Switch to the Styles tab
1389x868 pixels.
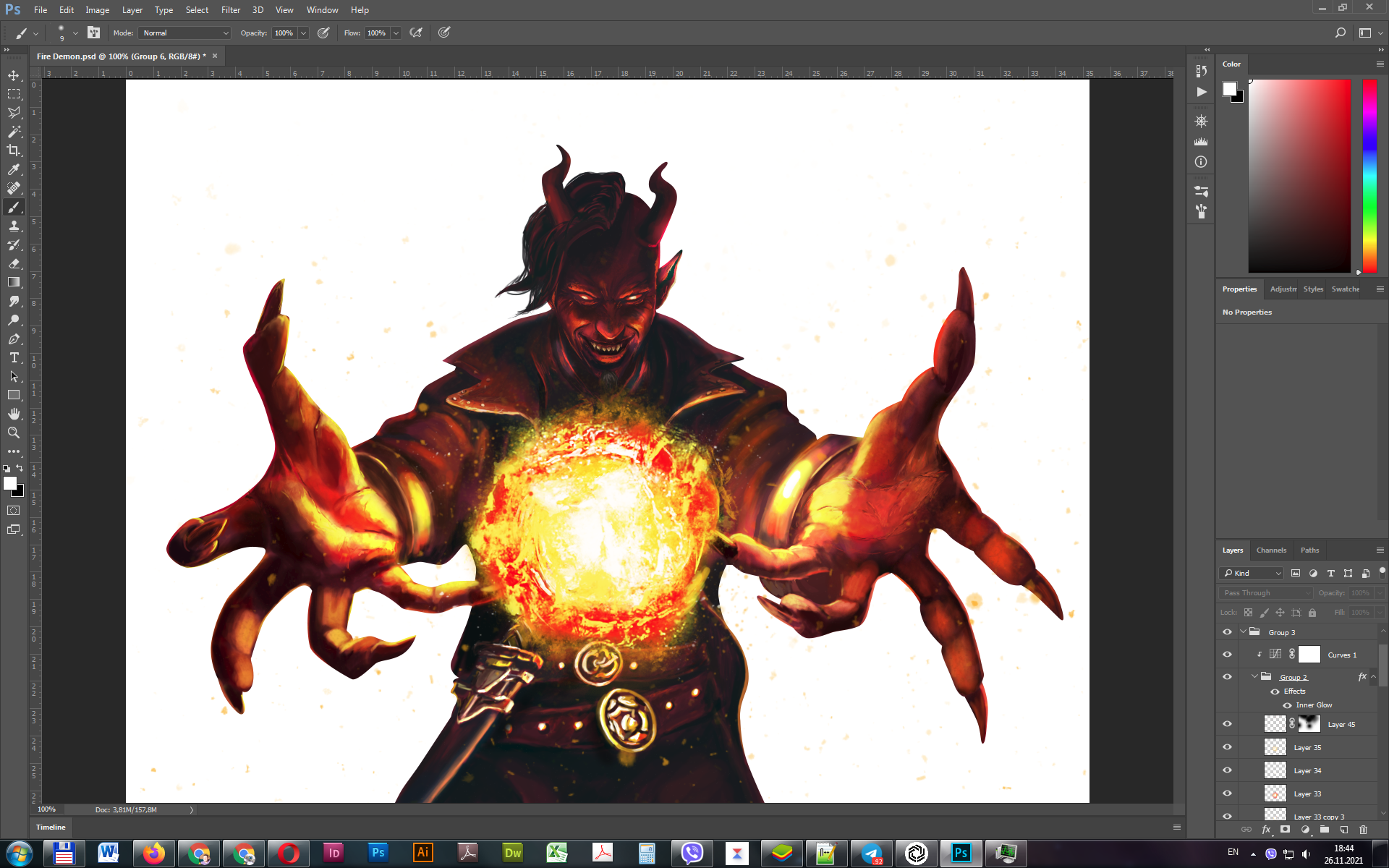point(1313,289)
